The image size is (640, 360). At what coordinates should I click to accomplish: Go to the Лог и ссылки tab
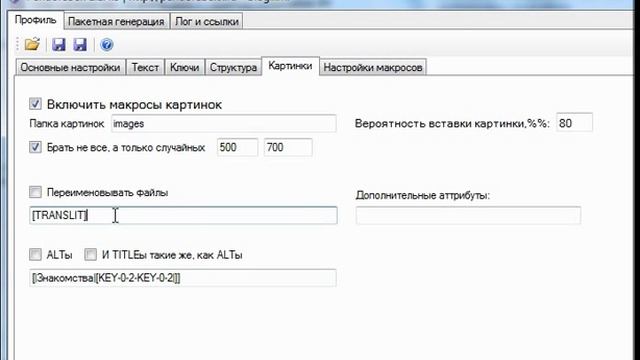point(207,22)
